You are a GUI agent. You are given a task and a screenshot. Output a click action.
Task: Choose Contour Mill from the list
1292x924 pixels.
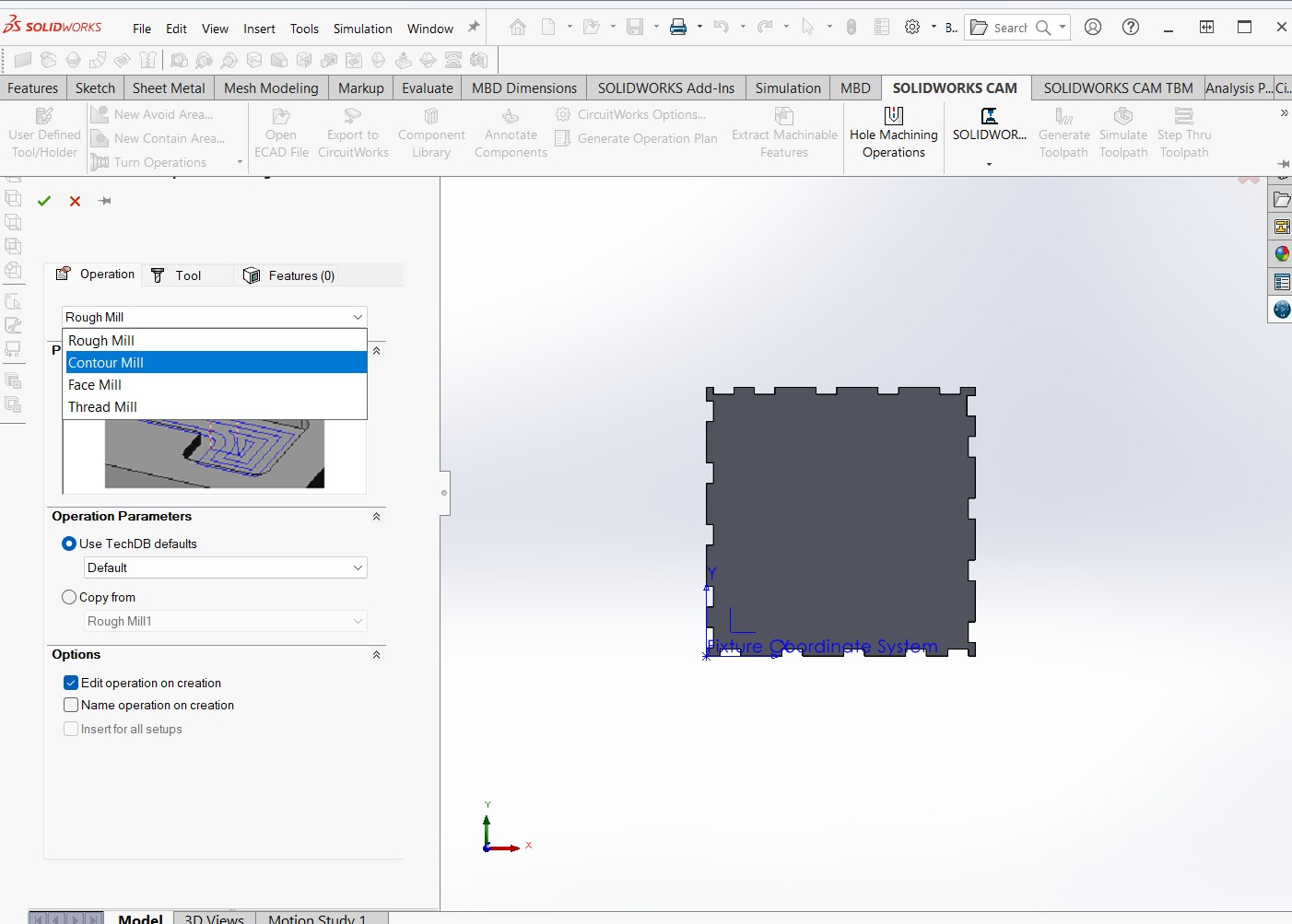(x=217, y=363)
